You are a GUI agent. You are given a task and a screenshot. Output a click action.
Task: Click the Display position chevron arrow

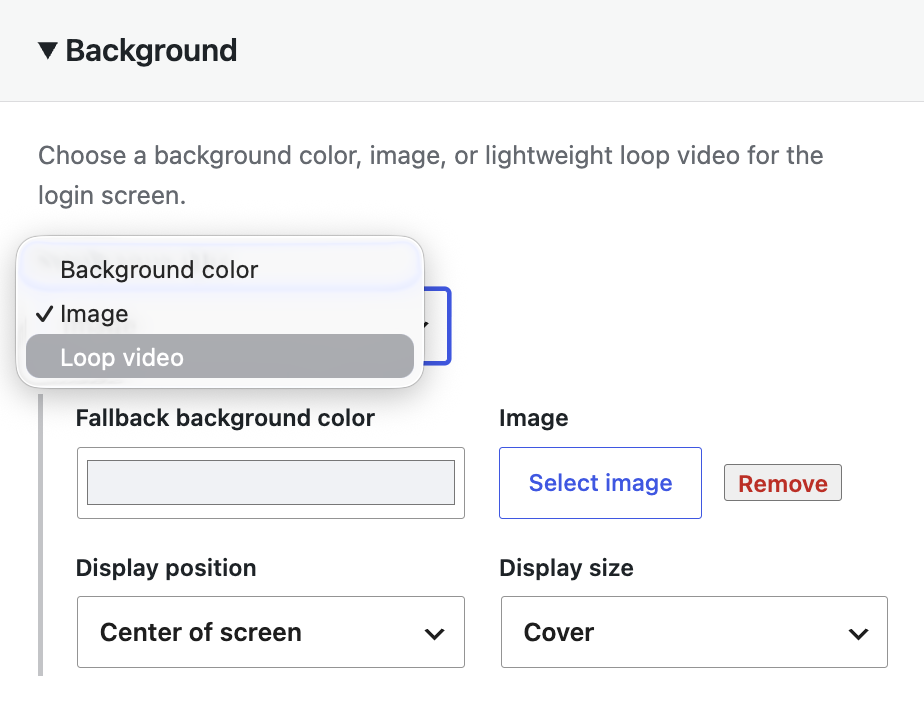[434, 634]
